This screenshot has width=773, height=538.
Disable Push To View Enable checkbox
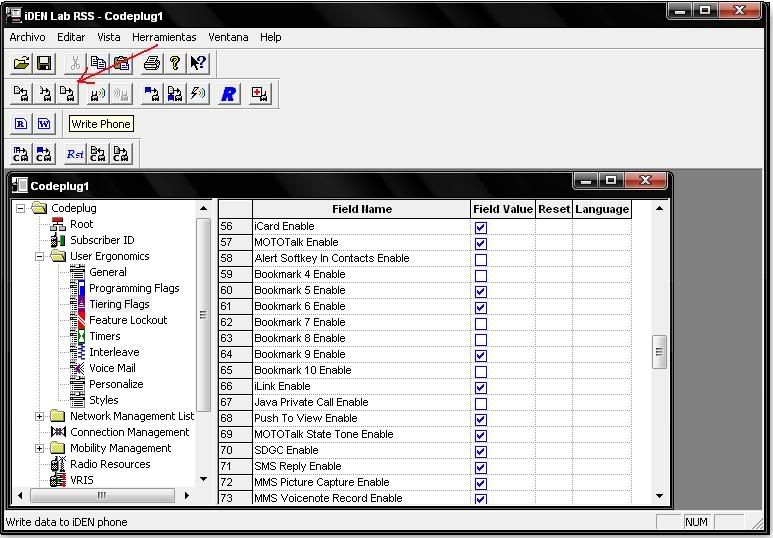(x=481, y=420)
